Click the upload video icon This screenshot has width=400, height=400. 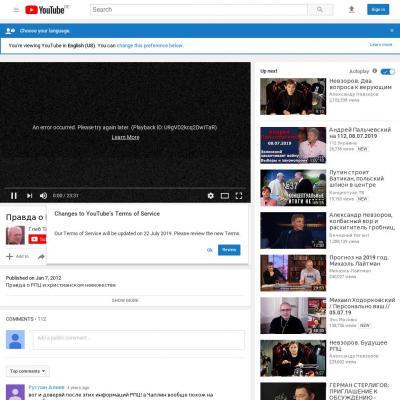(x=351, y=10)
